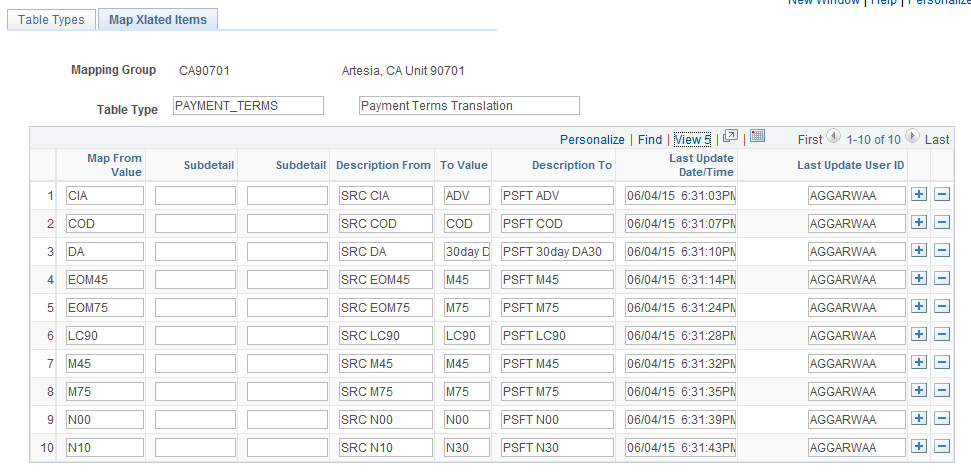The height and width of the screenshot is (474, 971).
Task: Delete the EOM45 row with minus button
Action: point(941,279)
